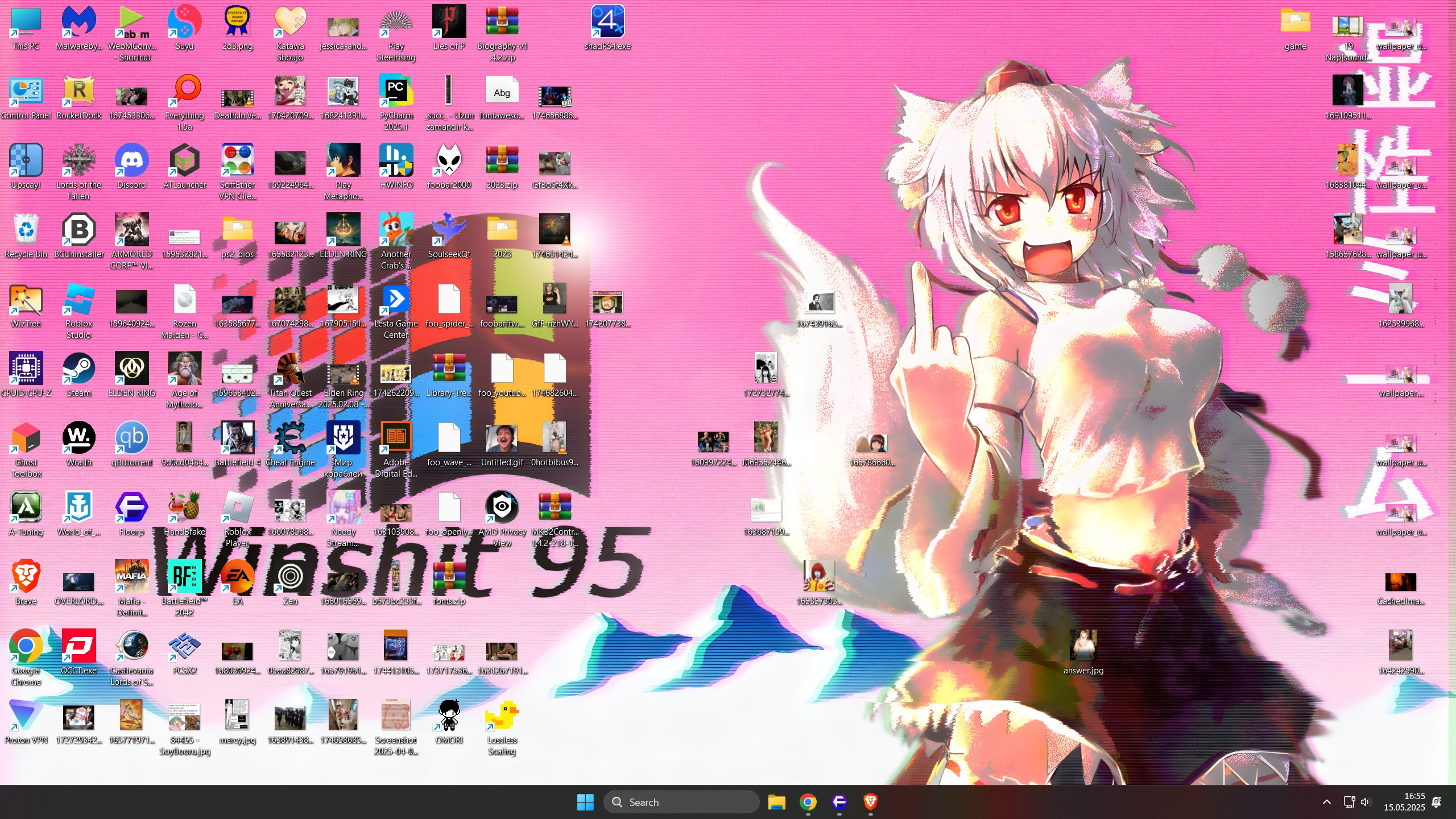Open SoulseekQt shortcut
The width and height of the screenshot is (1456, 819).
[x=449, y=237]
